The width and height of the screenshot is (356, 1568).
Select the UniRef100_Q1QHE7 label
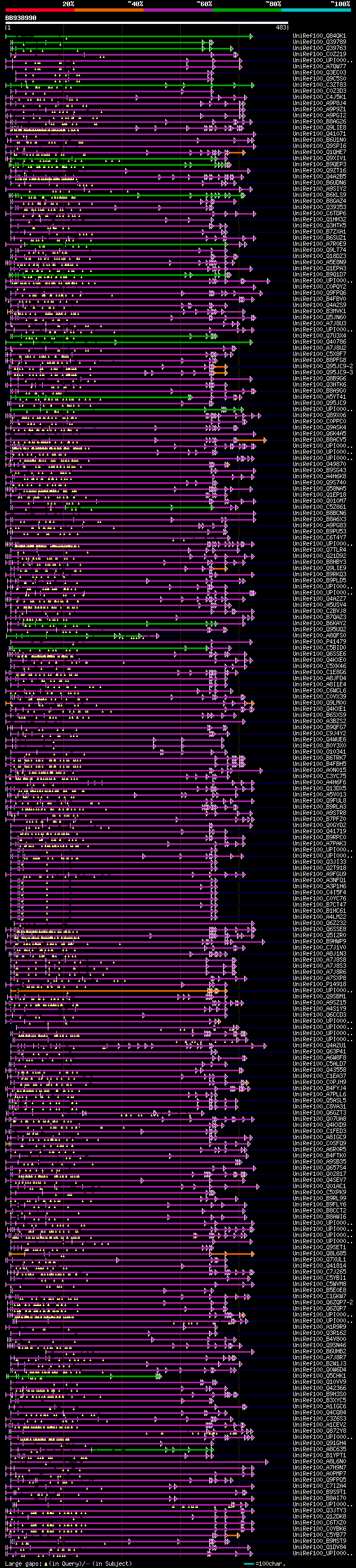[319, 152]
